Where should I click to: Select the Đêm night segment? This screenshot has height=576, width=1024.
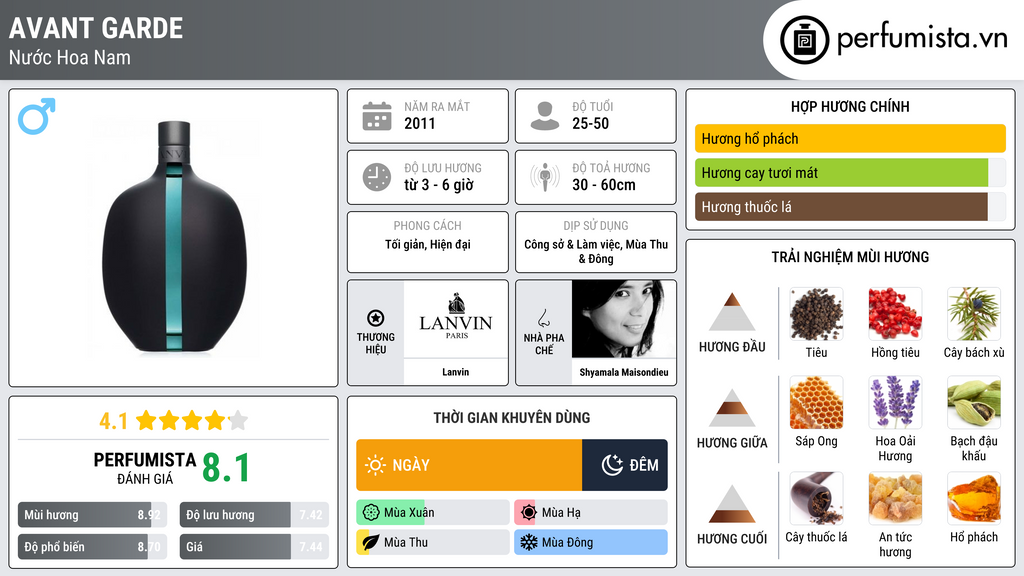coord(625,465)
